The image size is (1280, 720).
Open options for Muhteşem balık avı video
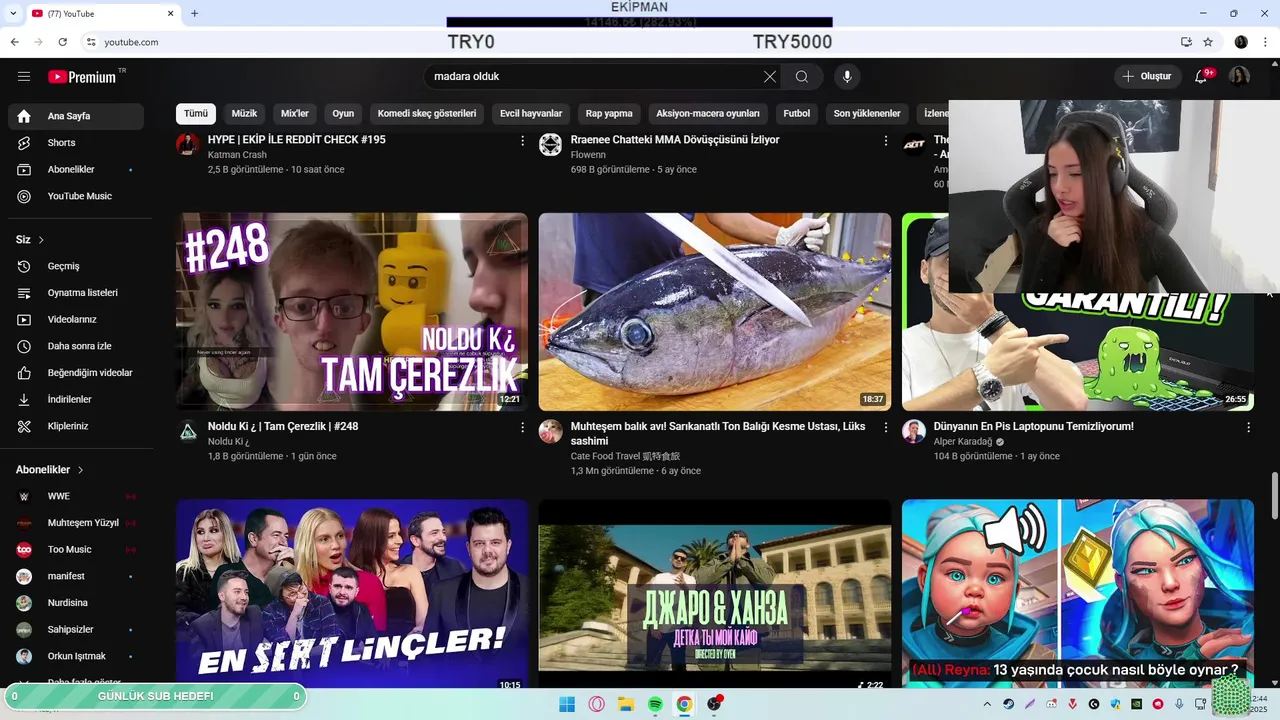point(885,427)
